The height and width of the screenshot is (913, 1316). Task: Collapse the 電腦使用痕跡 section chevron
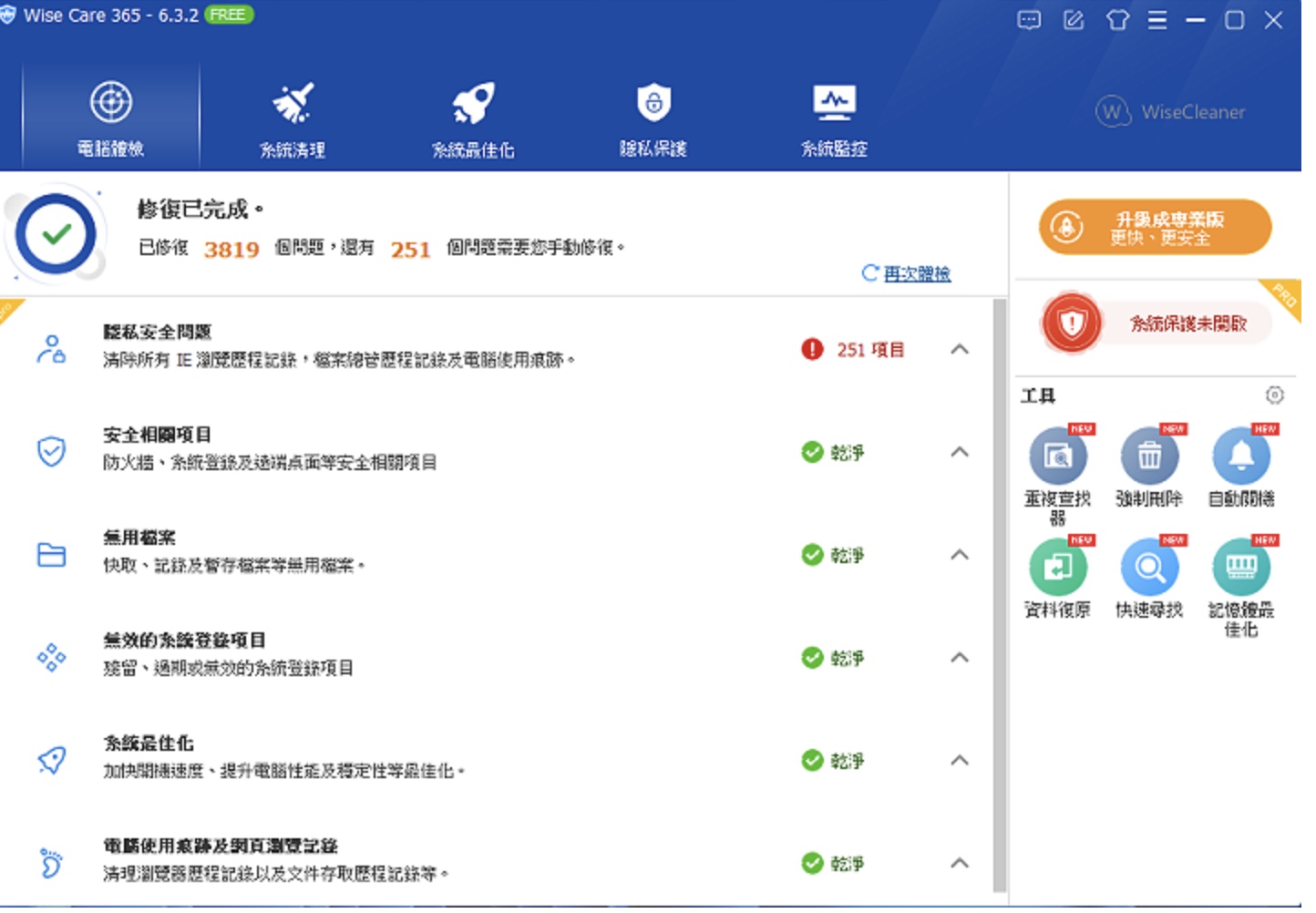tap(960, 863)
